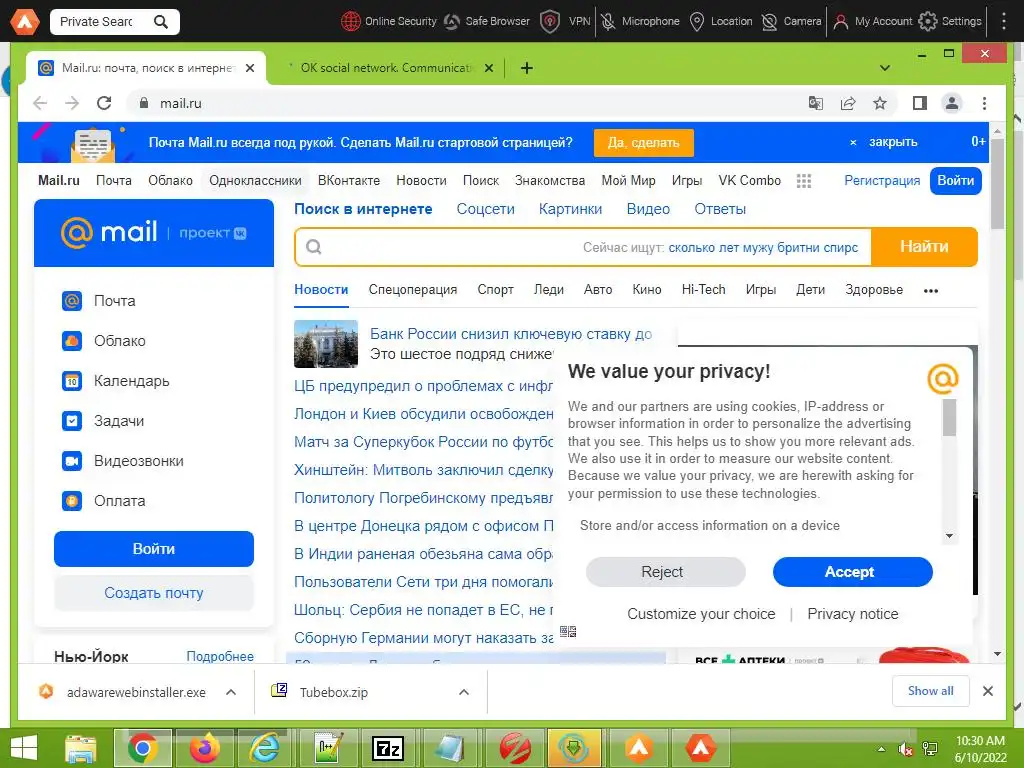Open Safe Browser in top bar

tap(487, 22)
